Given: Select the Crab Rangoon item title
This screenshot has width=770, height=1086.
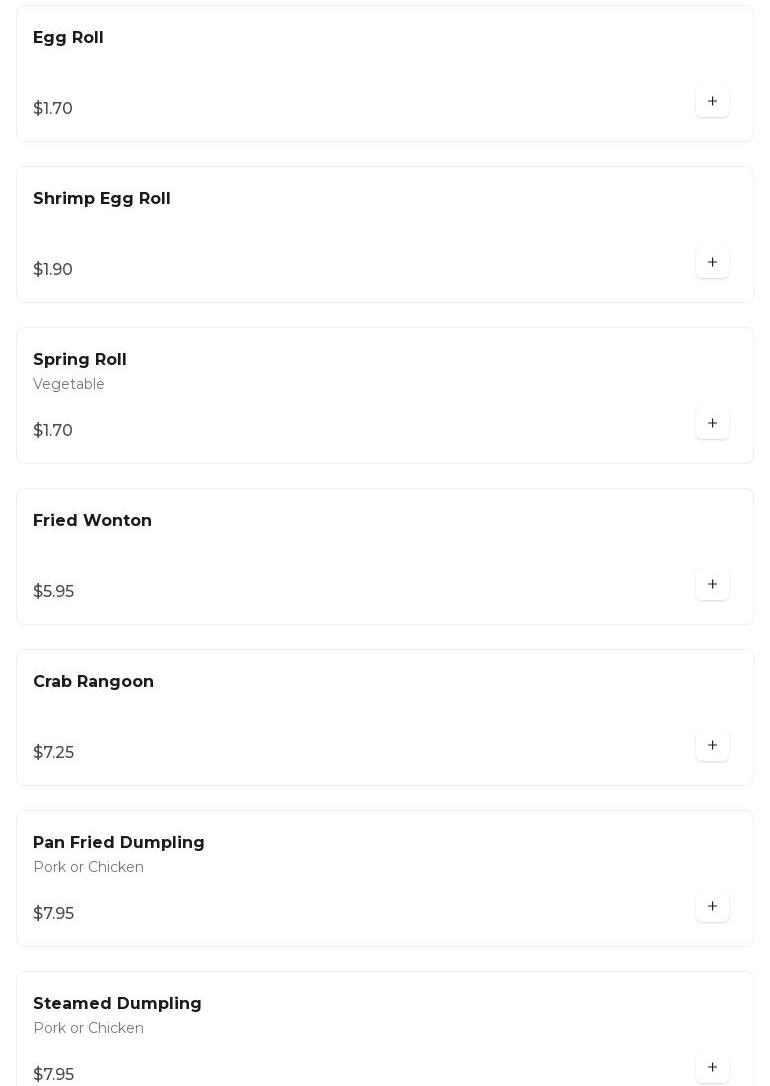Looking at the screenshot, I should (93, 682).
